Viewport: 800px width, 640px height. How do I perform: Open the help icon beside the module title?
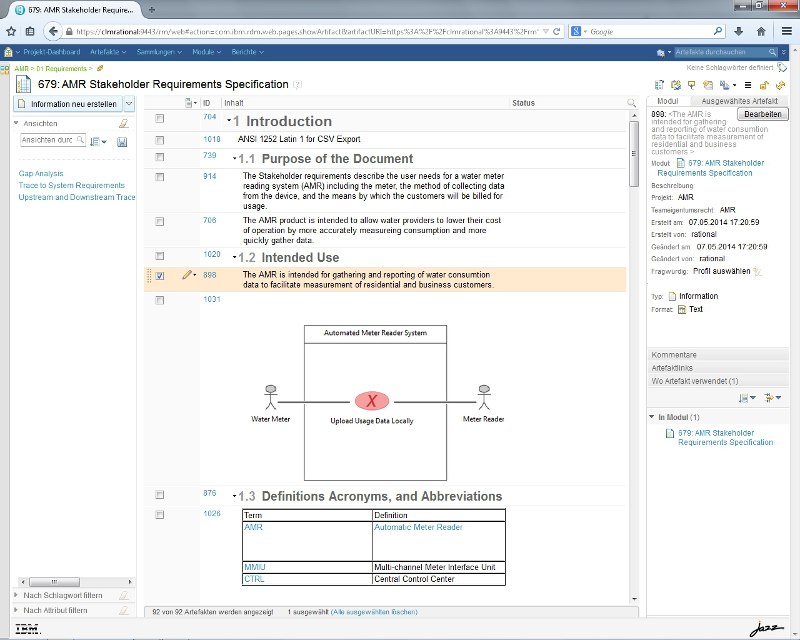[298, 85]
